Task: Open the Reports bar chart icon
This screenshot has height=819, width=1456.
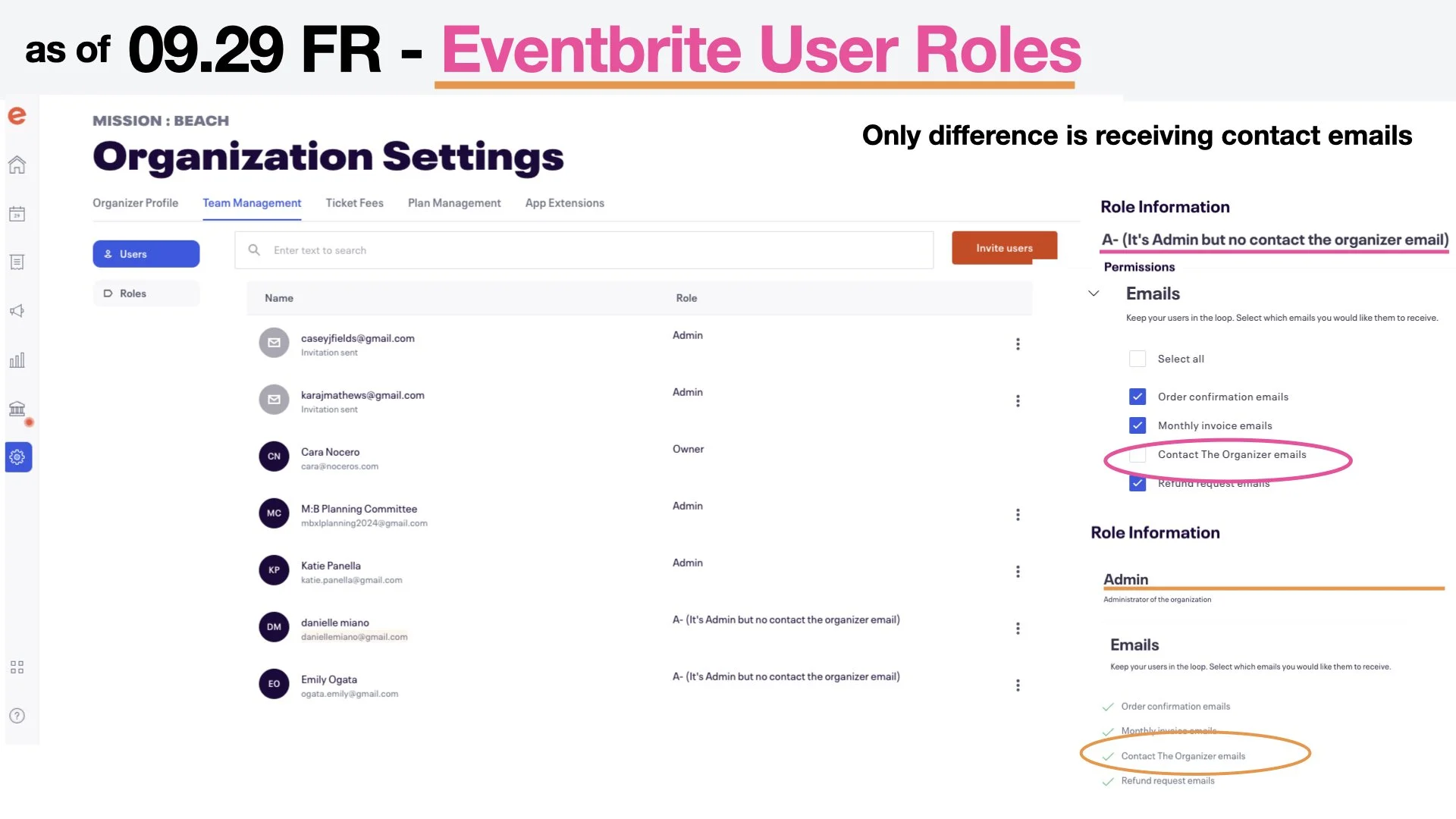Action: [x=17, y=360]
